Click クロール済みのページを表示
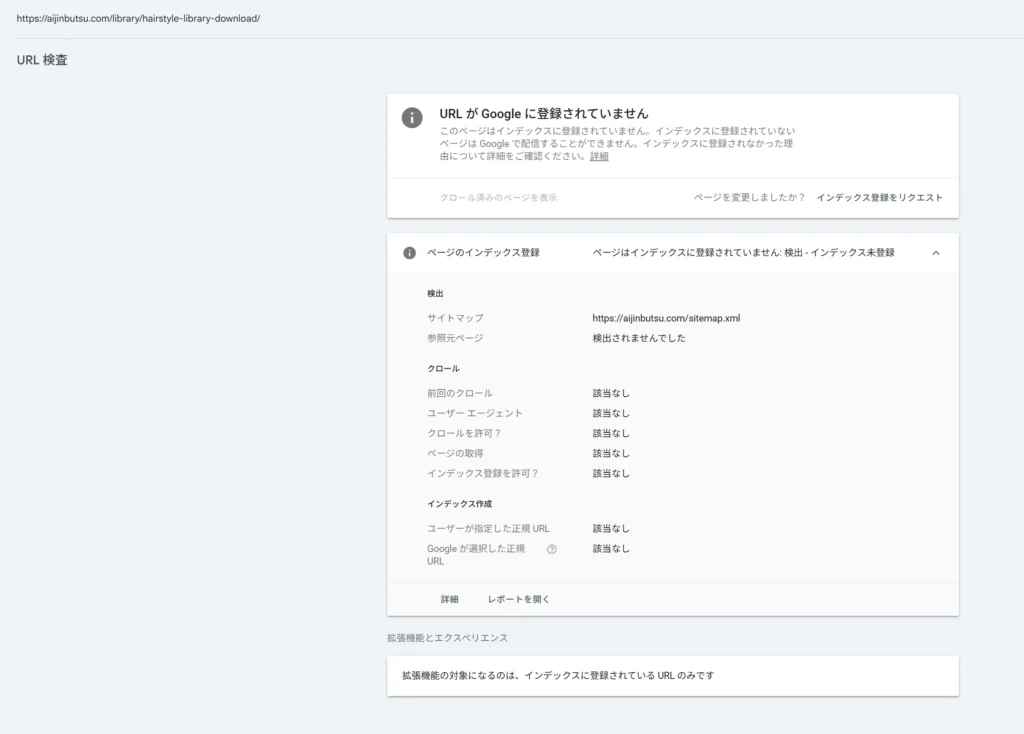This screenshot has width=1024, height=734. 498,197
